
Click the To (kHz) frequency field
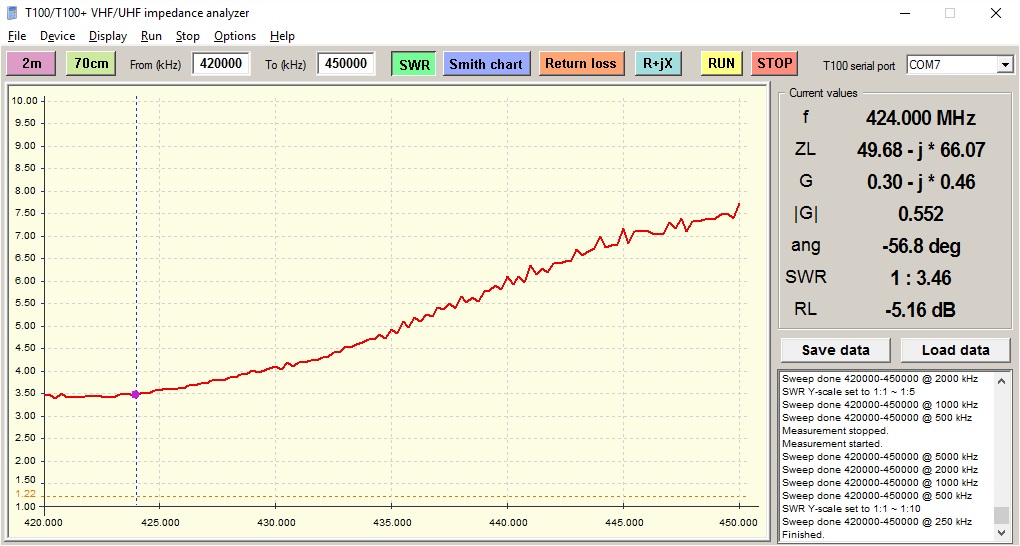click(346, 64)
